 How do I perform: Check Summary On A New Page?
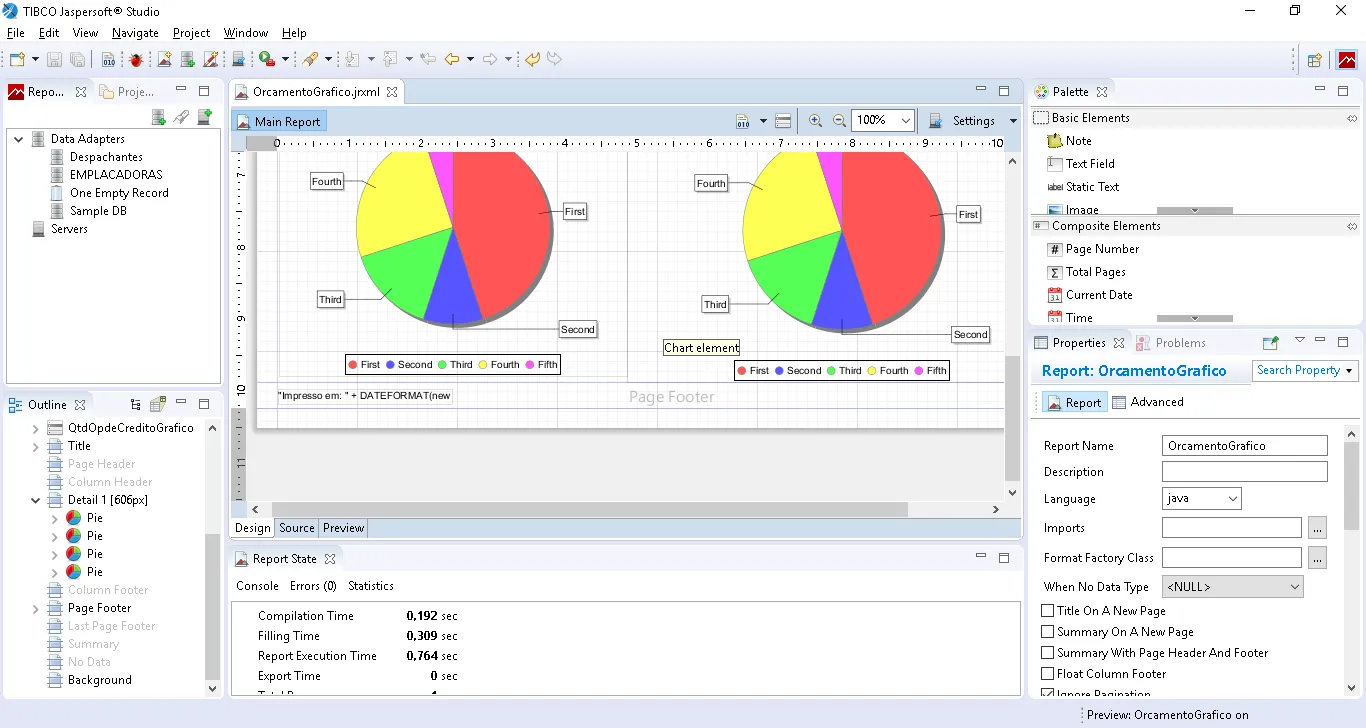tap(1048, 632)
